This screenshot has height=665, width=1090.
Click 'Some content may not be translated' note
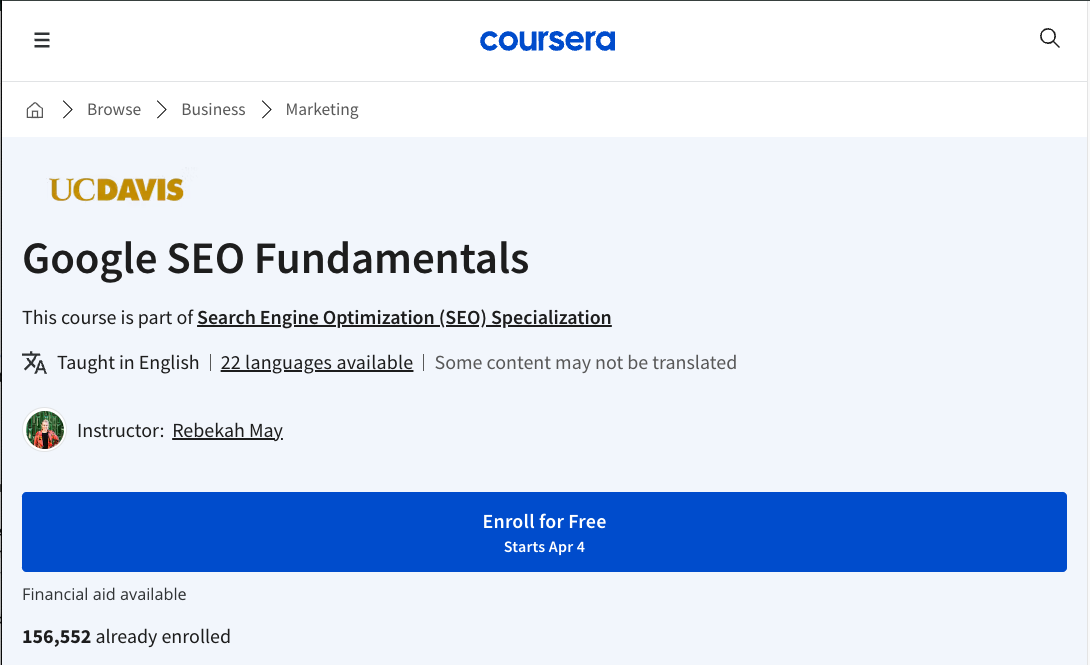585,363
